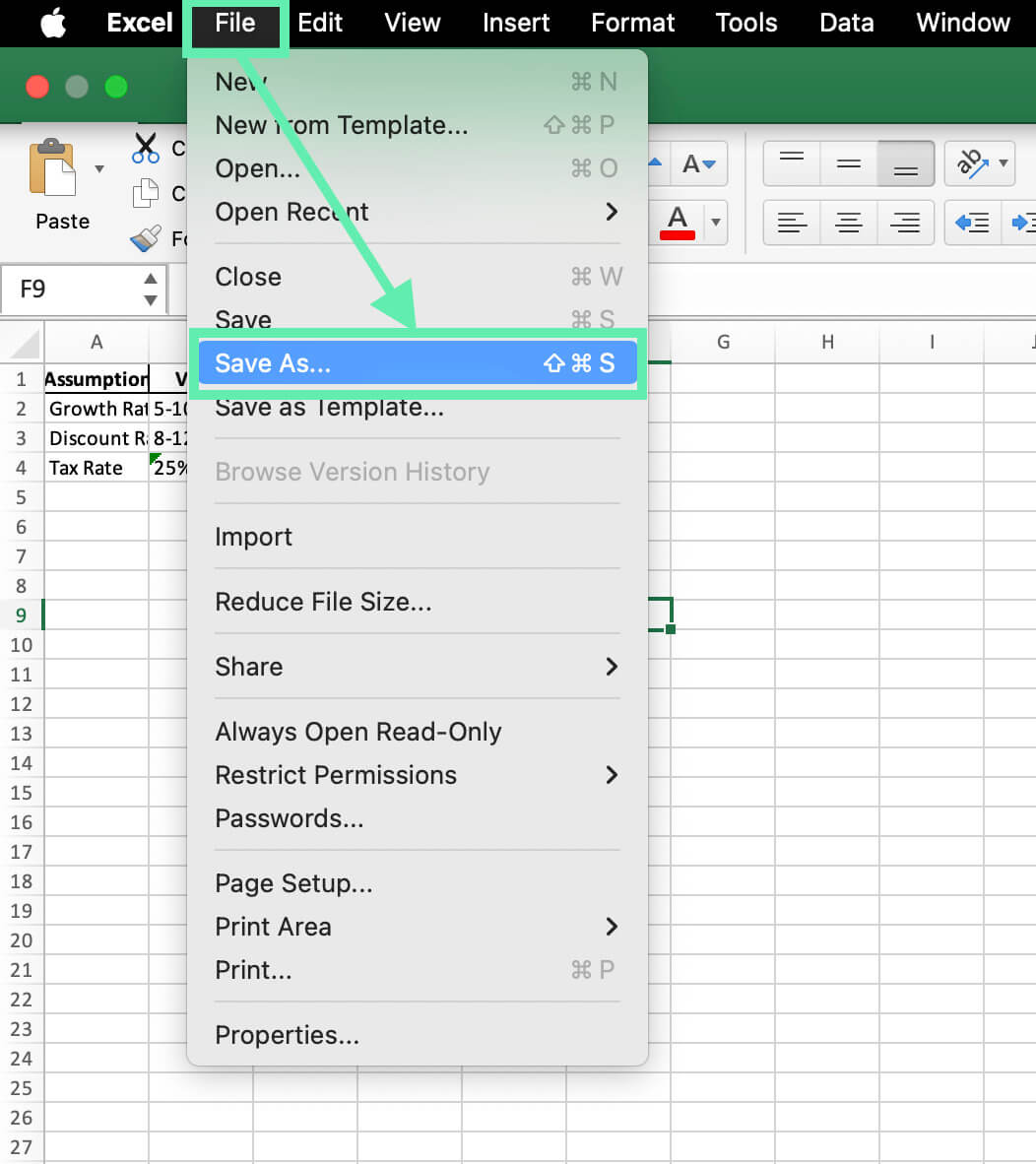
Task: Open the Window menu
Action: [963, 23]
